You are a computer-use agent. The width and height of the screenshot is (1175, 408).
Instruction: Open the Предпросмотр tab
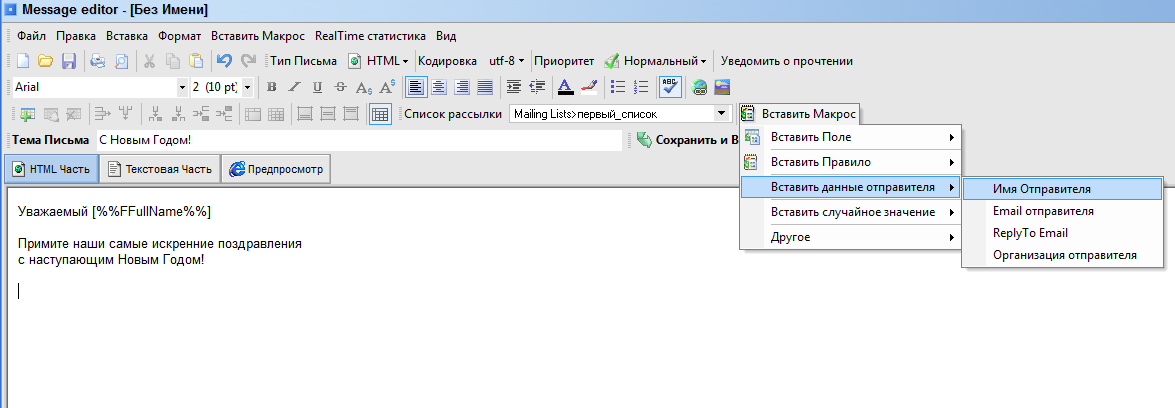[276, 169]
